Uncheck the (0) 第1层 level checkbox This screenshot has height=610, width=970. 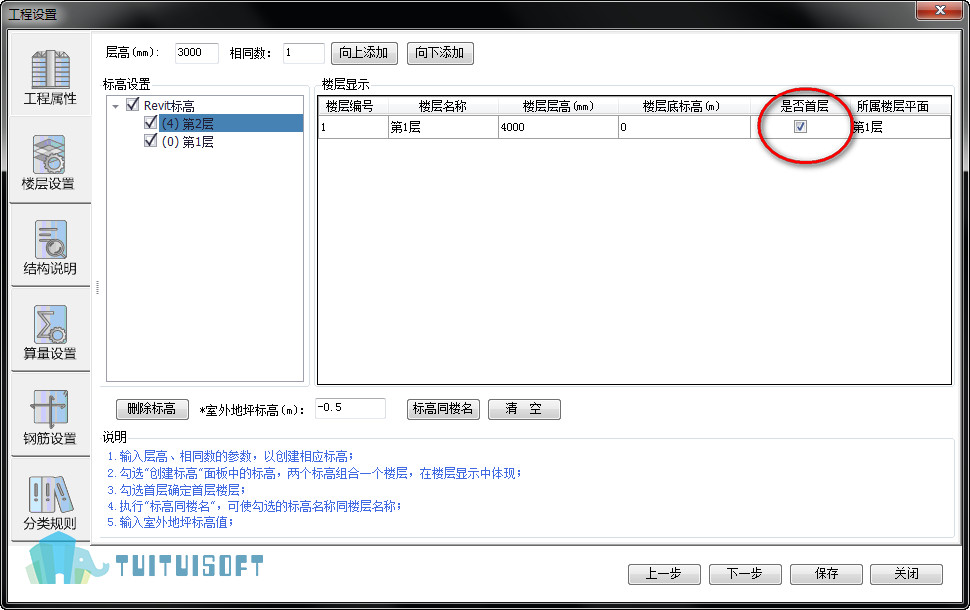click(x=151, y=141)
